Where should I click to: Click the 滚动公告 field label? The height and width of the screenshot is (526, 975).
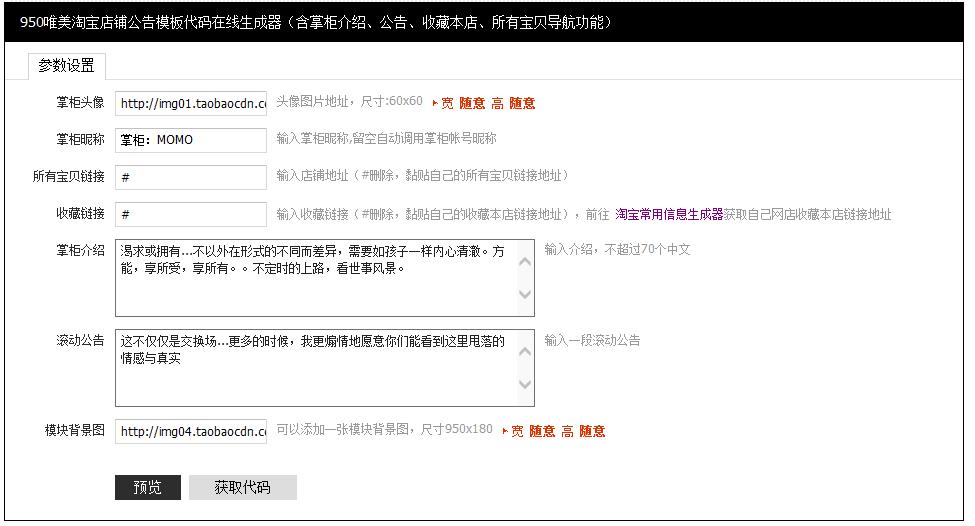click(80, 340)
